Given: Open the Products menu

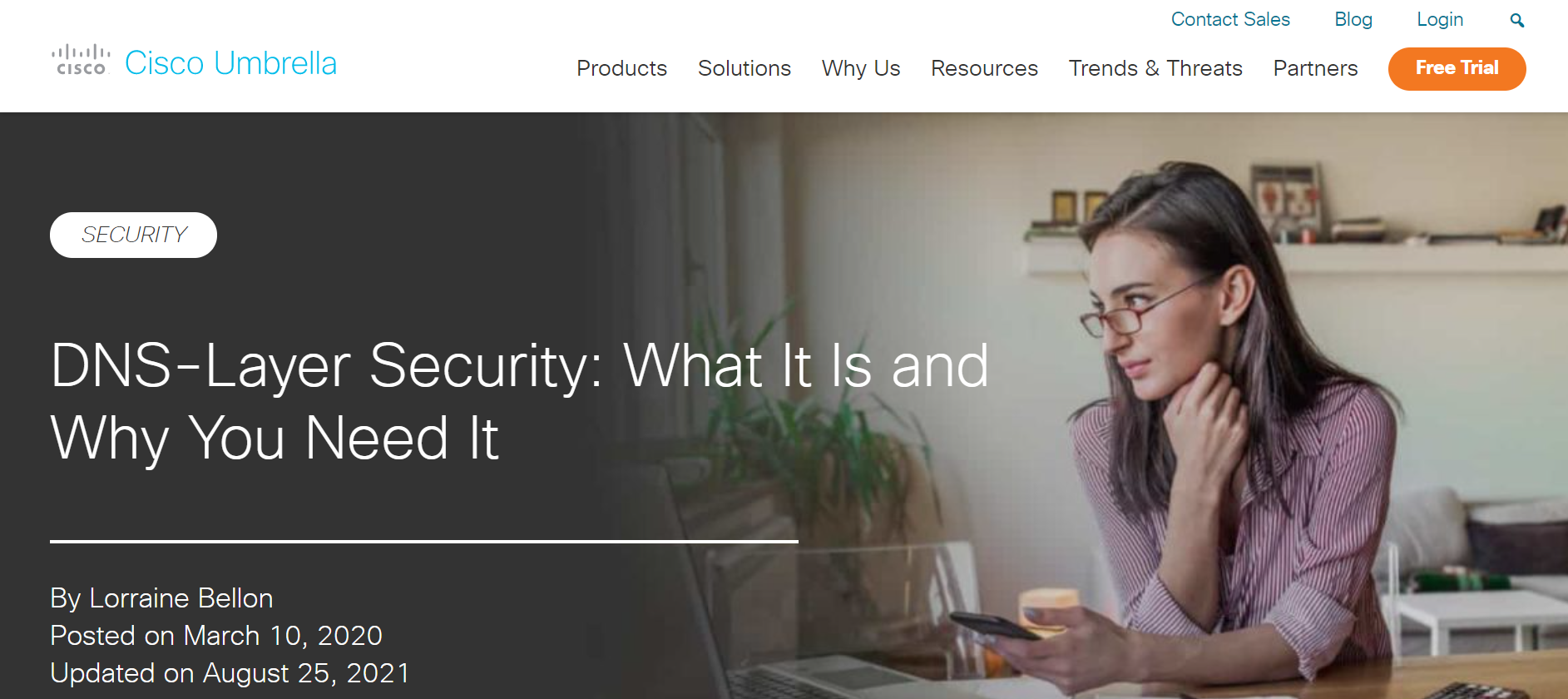Looking at the screenshot, I should (x=621, y=68).
